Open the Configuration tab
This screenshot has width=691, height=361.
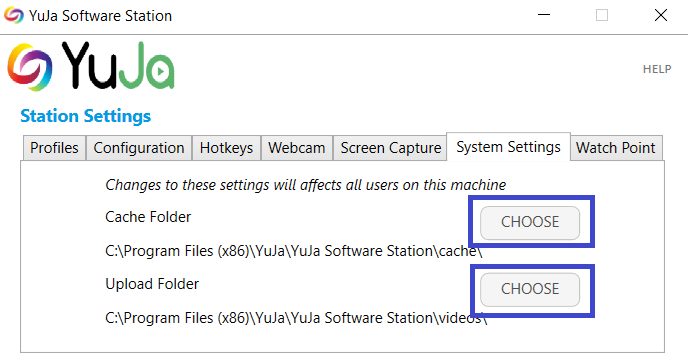point(139,148)
